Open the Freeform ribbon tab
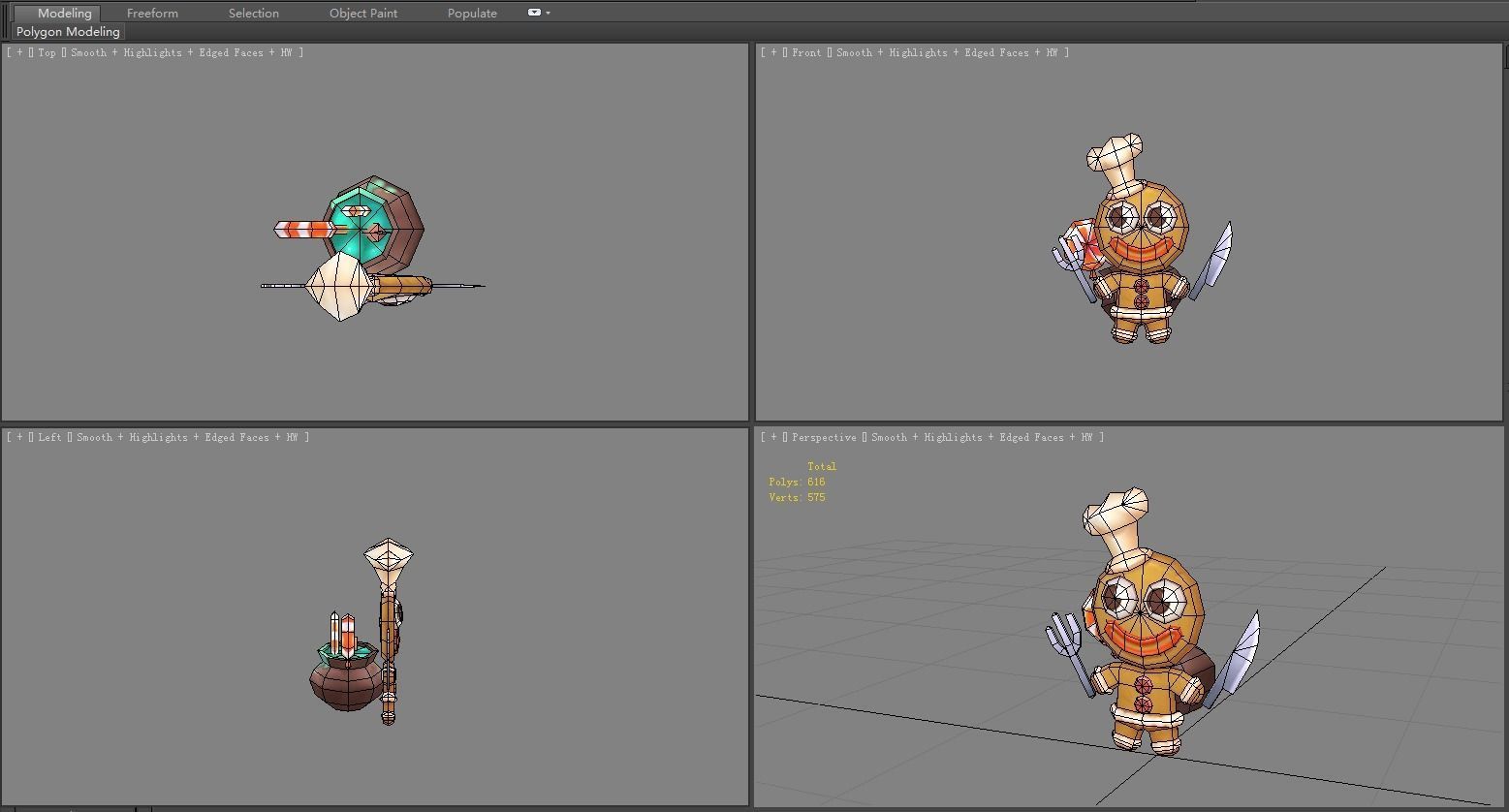Screen dimensions: 1509x812 (x=152, y=13)
